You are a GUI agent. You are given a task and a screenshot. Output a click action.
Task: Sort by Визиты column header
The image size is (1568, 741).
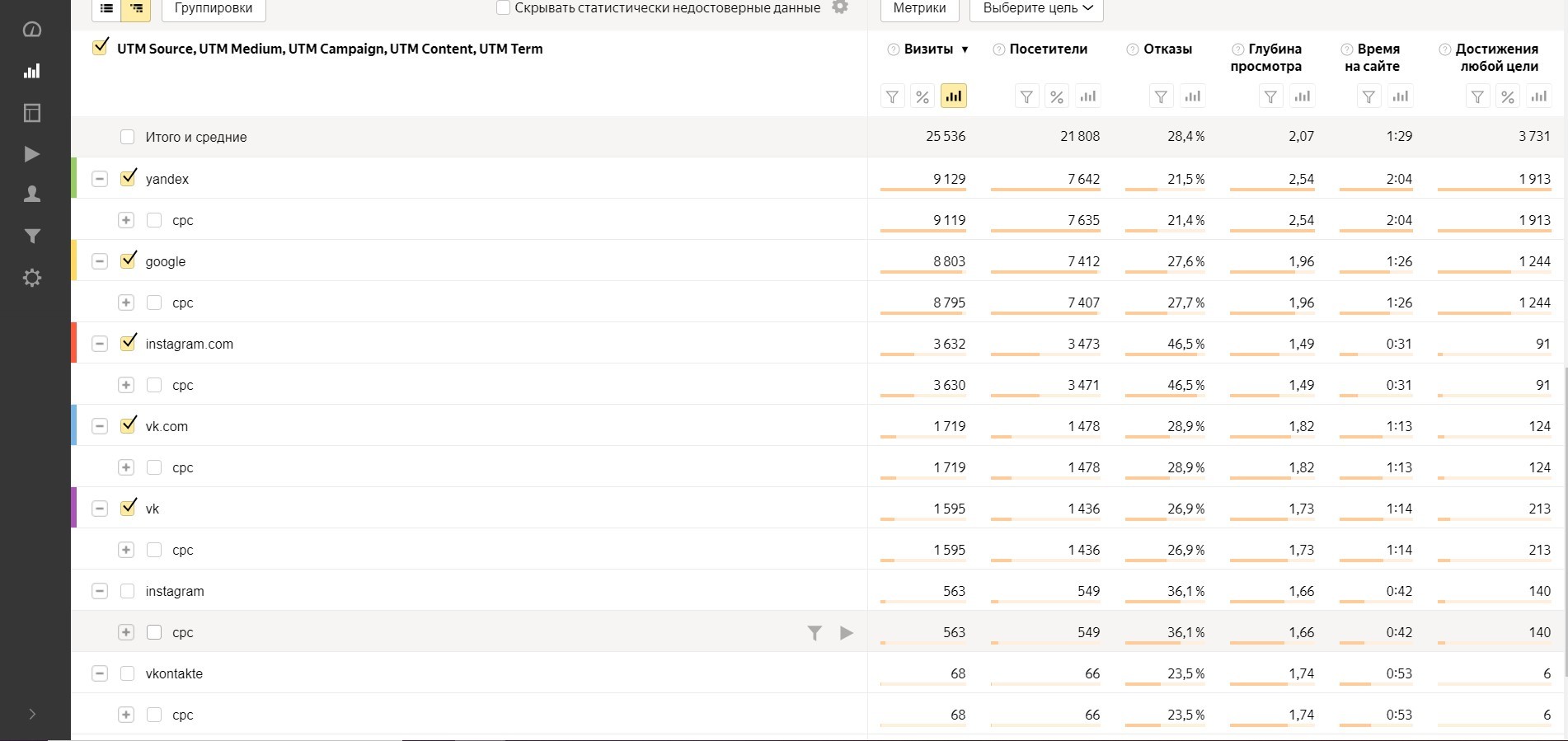pos(929,49)
